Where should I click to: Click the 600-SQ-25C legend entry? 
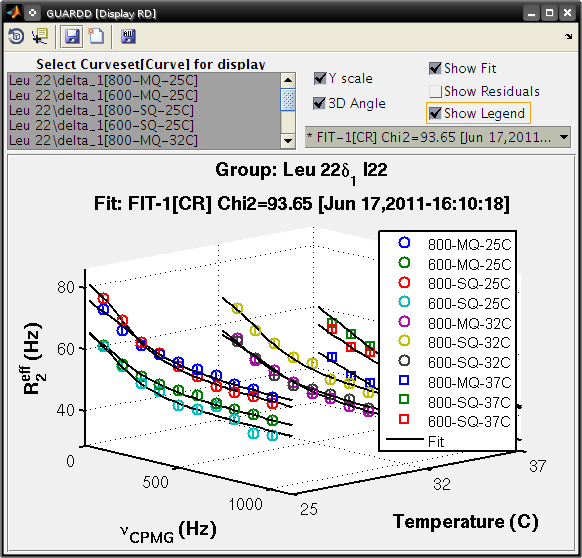click(x=455, y=304)
